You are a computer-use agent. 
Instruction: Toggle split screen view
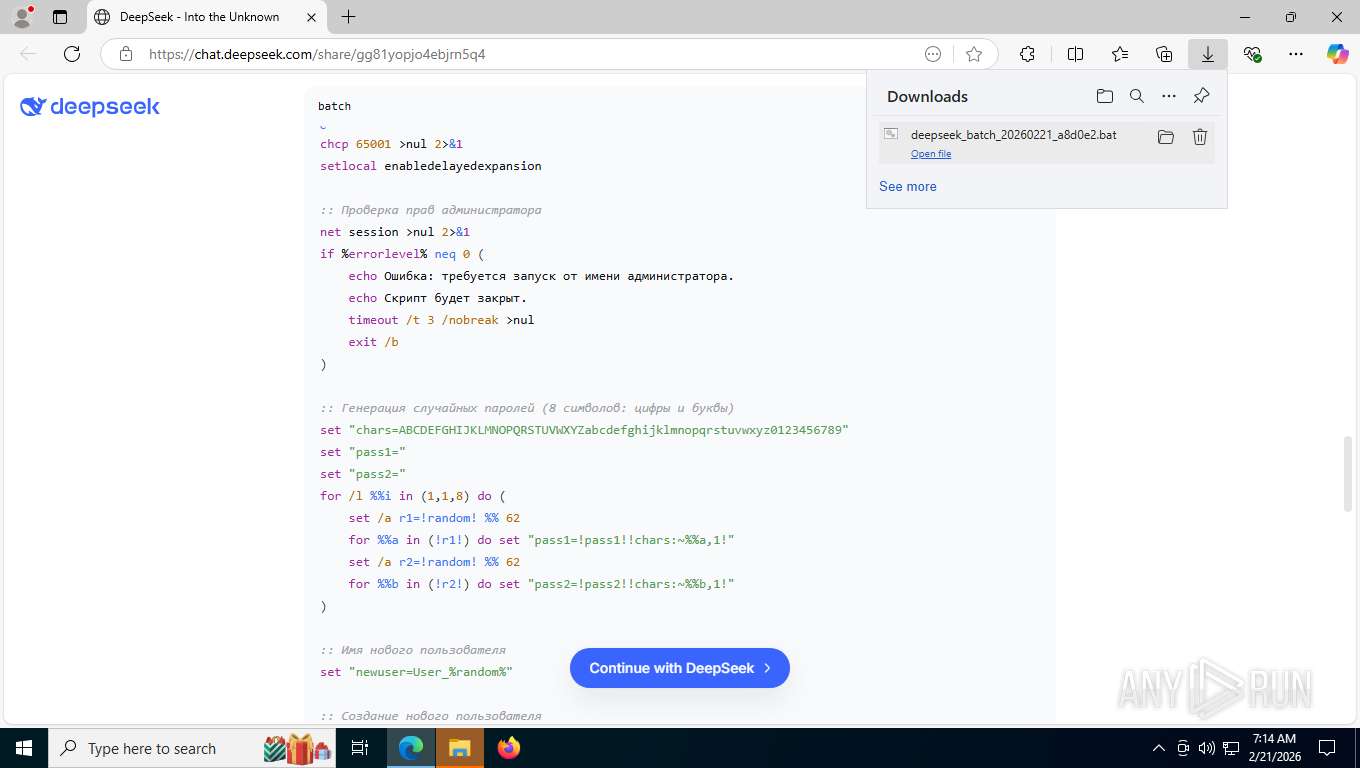pos(1075,54)
